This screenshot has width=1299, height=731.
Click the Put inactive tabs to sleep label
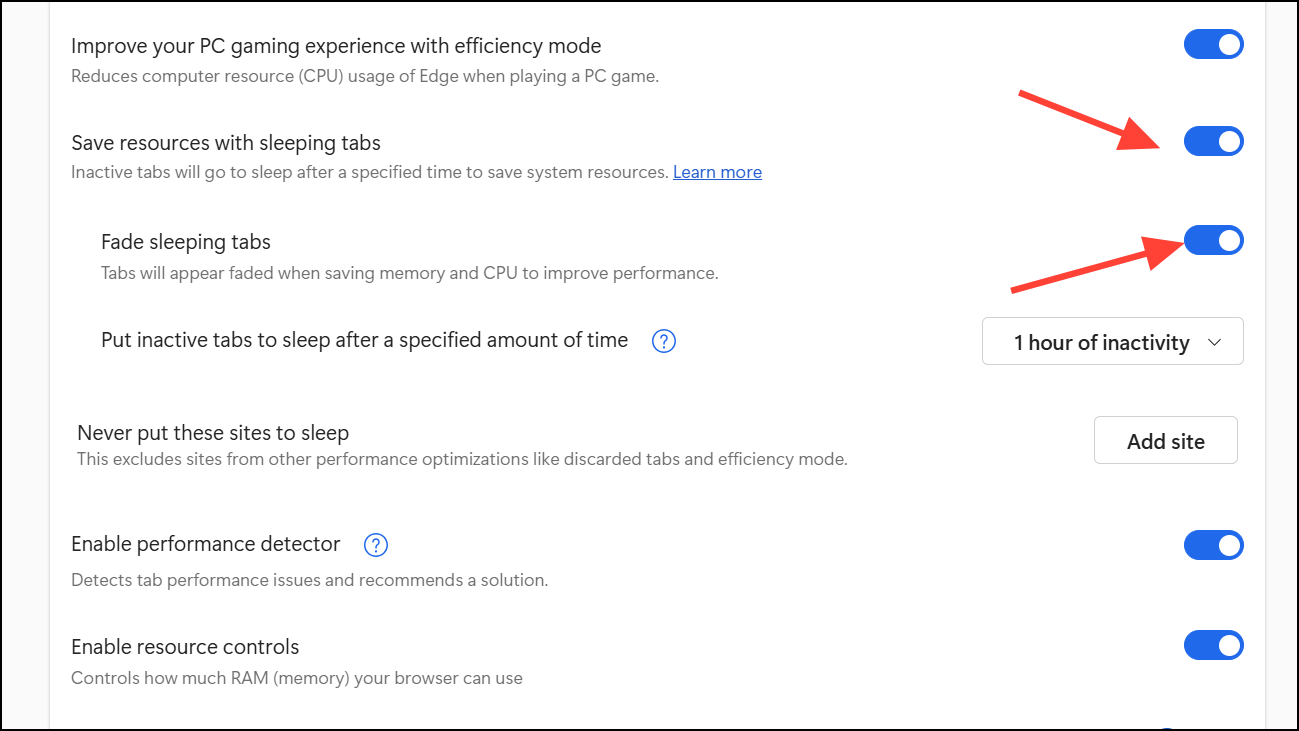click(x=364, y=340)
